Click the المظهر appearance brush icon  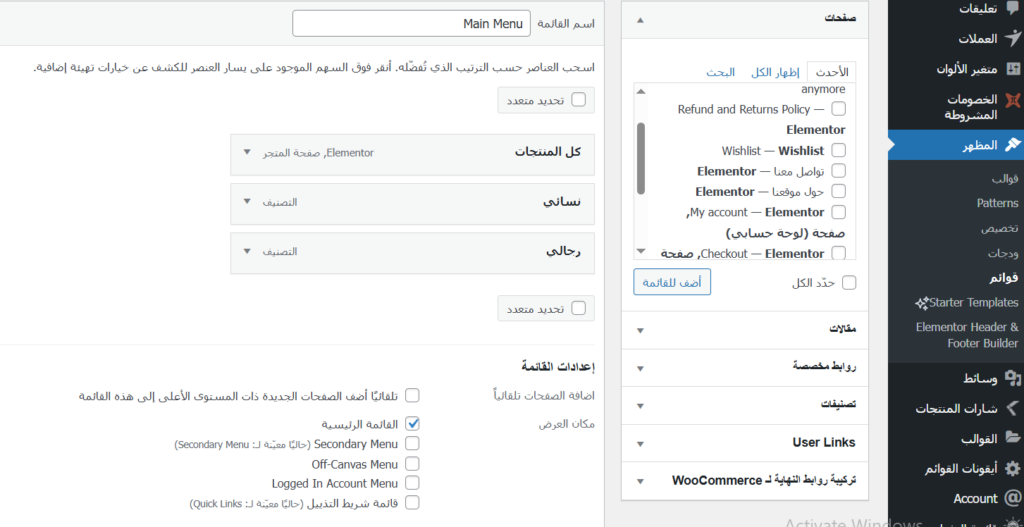(x=1012, y=145)
